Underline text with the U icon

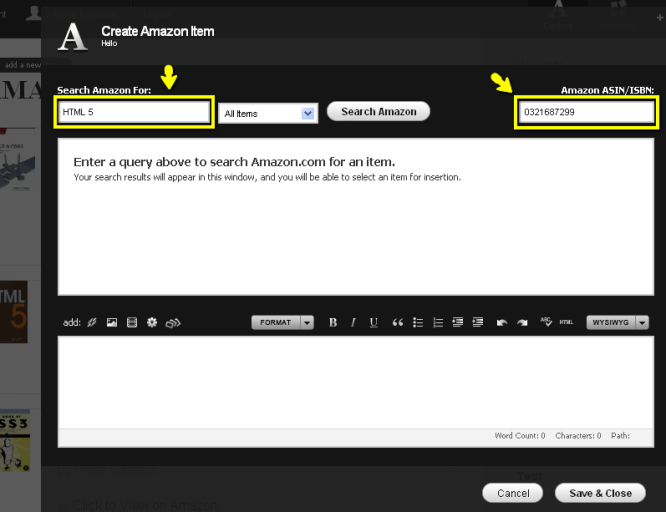(x=374, y=323)
